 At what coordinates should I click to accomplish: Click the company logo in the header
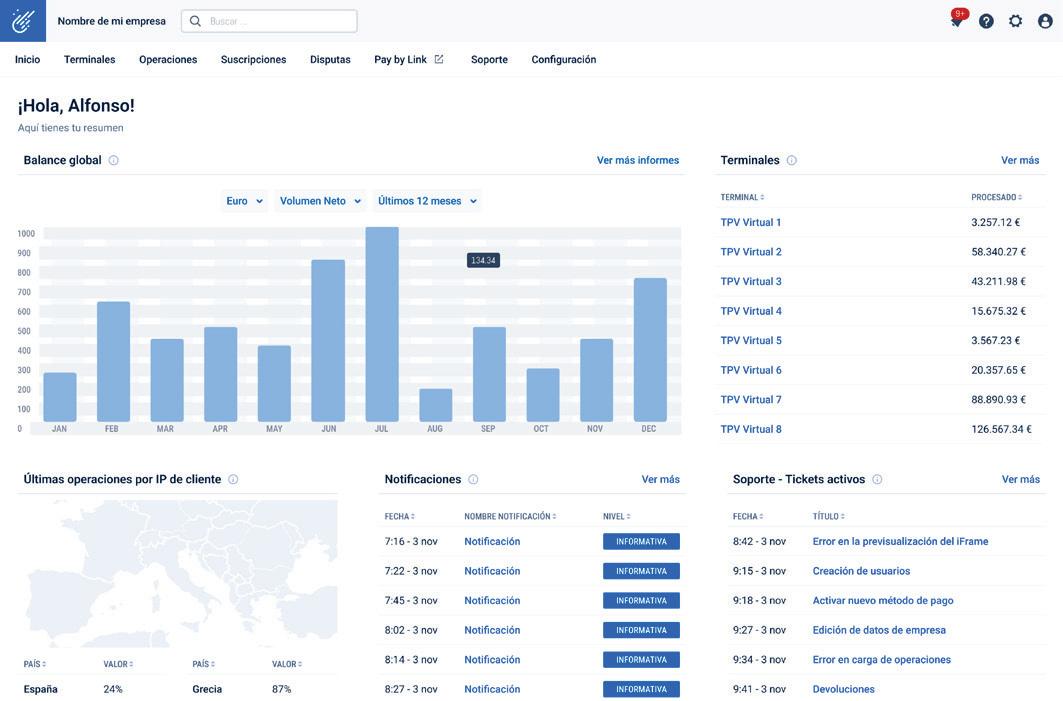click(23, 21)
